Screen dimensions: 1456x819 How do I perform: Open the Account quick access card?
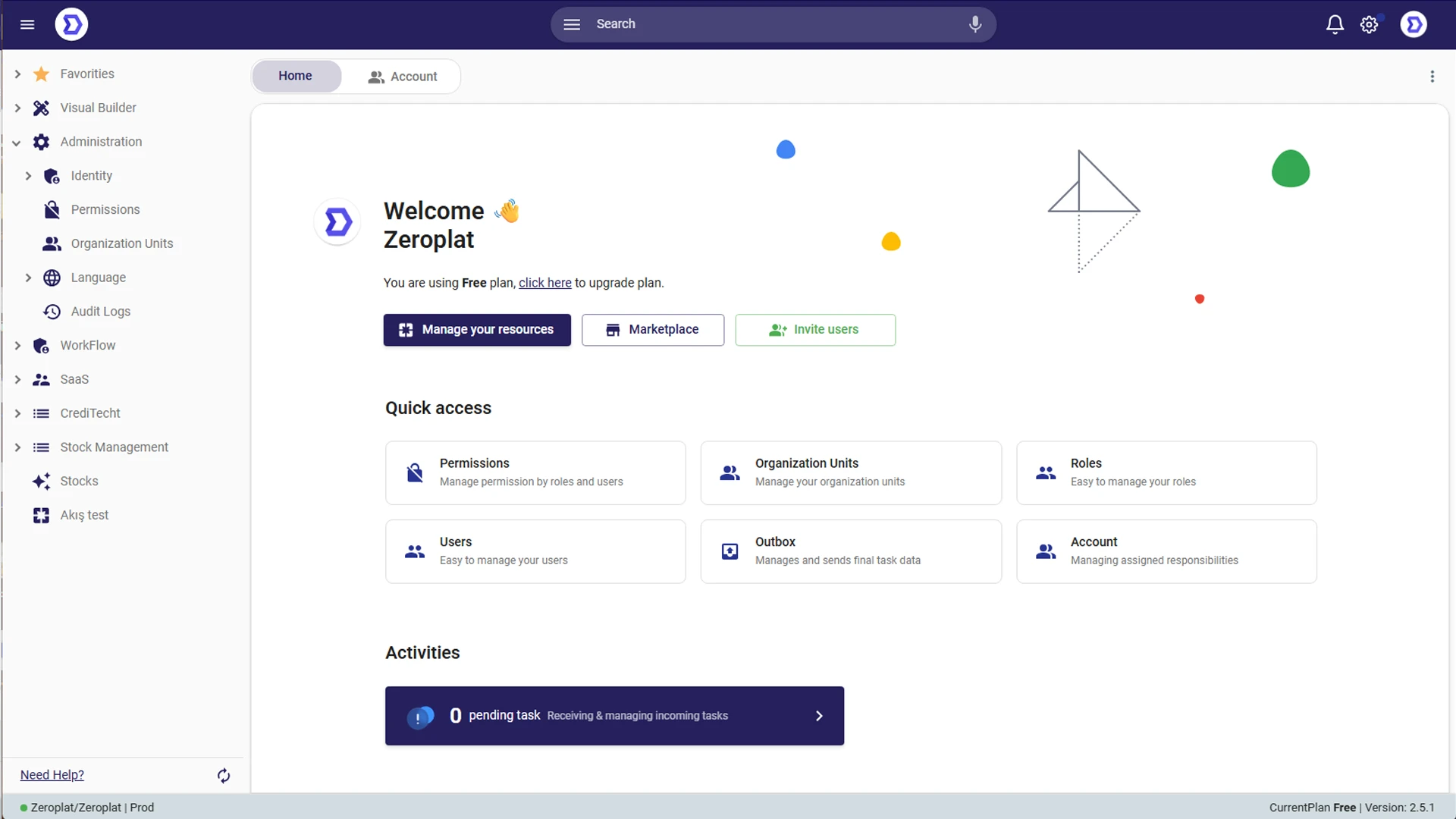(1166, 551)
